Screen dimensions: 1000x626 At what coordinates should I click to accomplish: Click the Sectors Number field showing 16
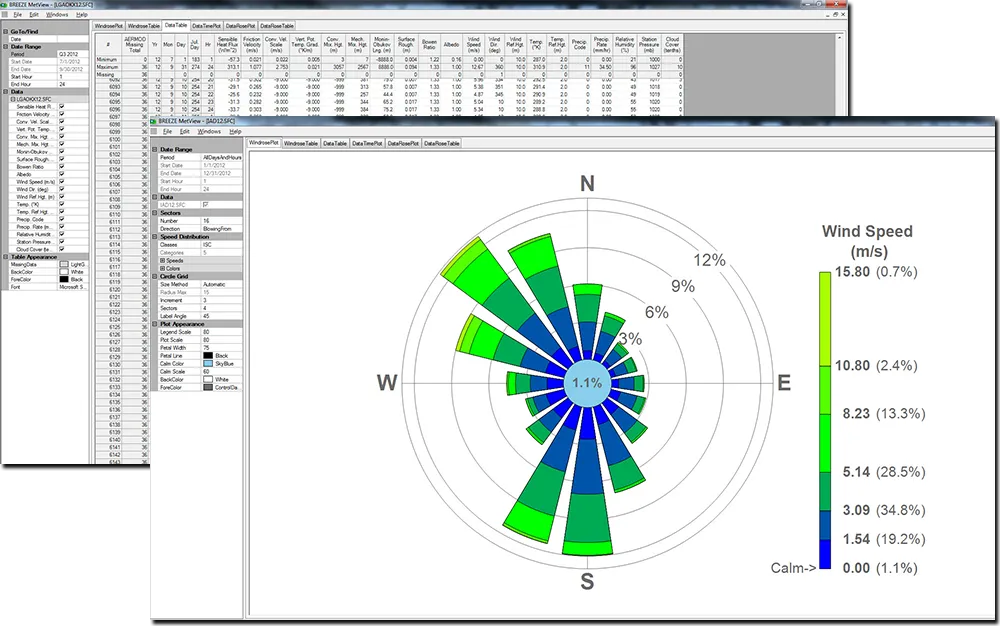click(210, 221)
